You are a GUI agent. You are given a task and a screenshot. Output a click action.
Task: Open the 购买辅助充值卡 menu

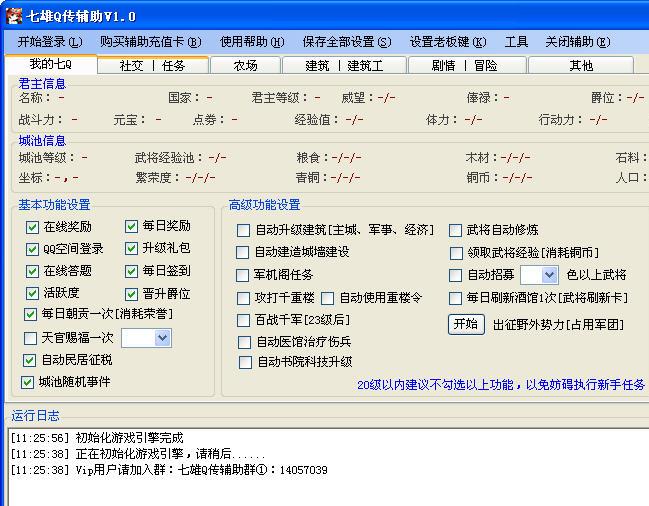[150, 42]
